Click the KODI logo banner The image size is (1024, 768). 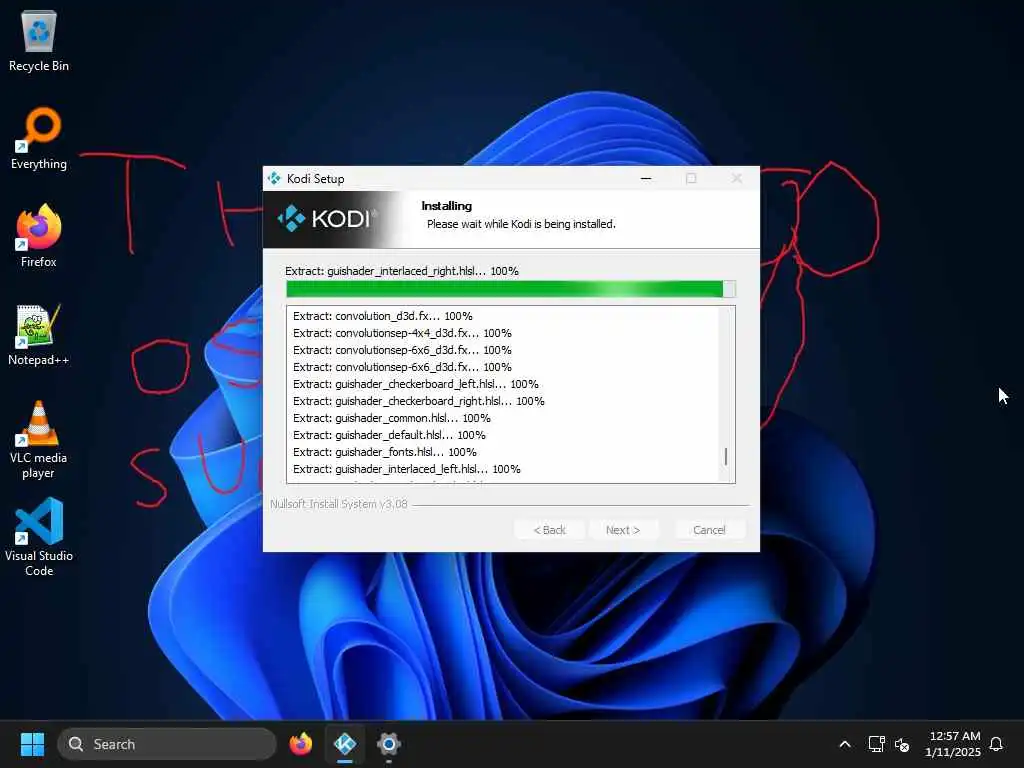point(328,219)
